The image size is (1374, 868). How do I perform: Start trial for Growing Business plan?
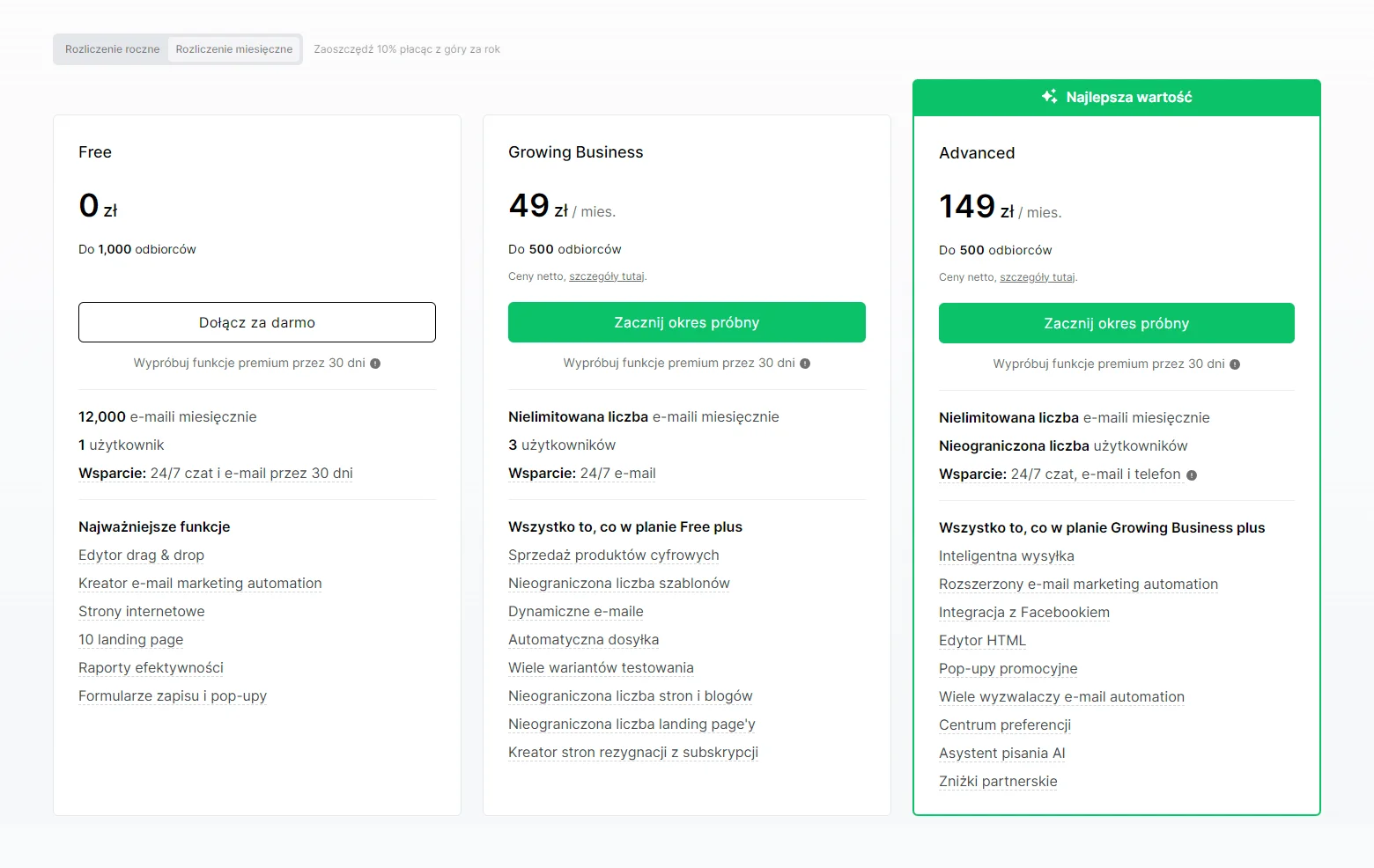point(686,322)
